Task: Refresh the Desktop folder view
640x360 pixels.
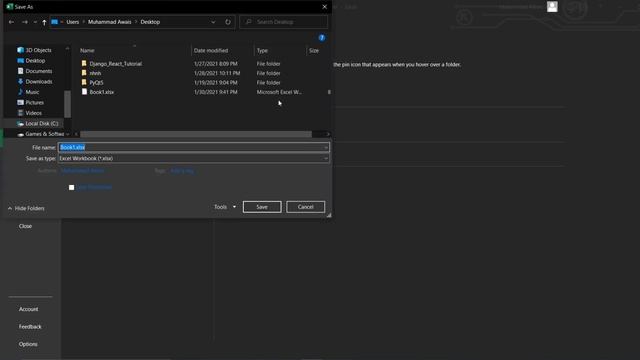Action: pos(228,22)
